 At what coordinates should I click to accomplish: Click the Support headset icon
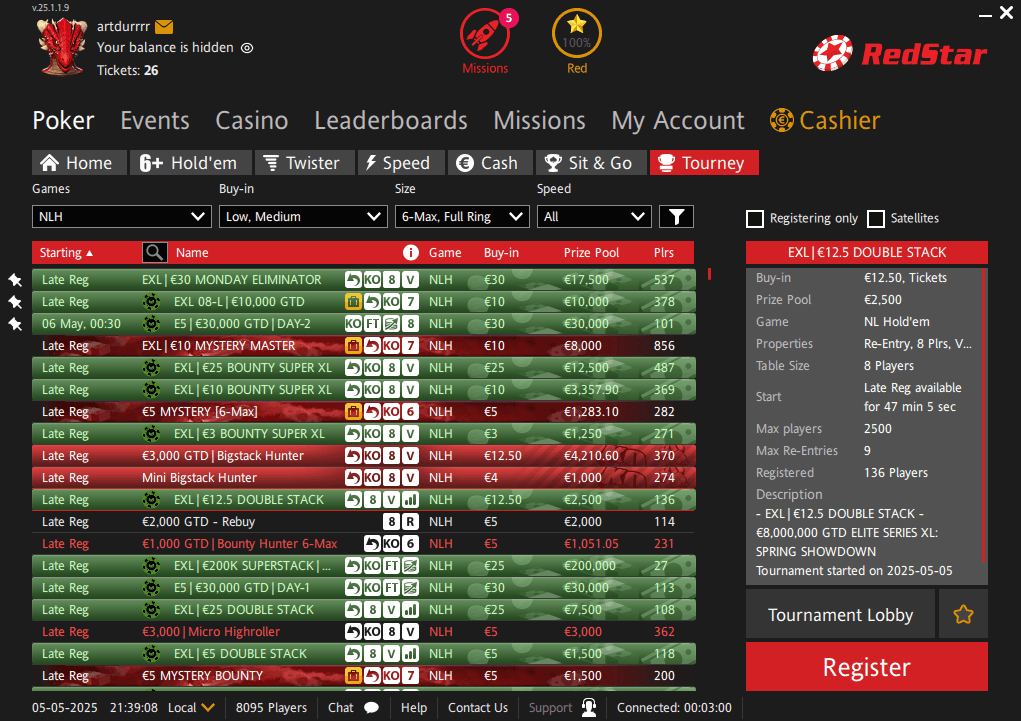(x=589, y=707)
